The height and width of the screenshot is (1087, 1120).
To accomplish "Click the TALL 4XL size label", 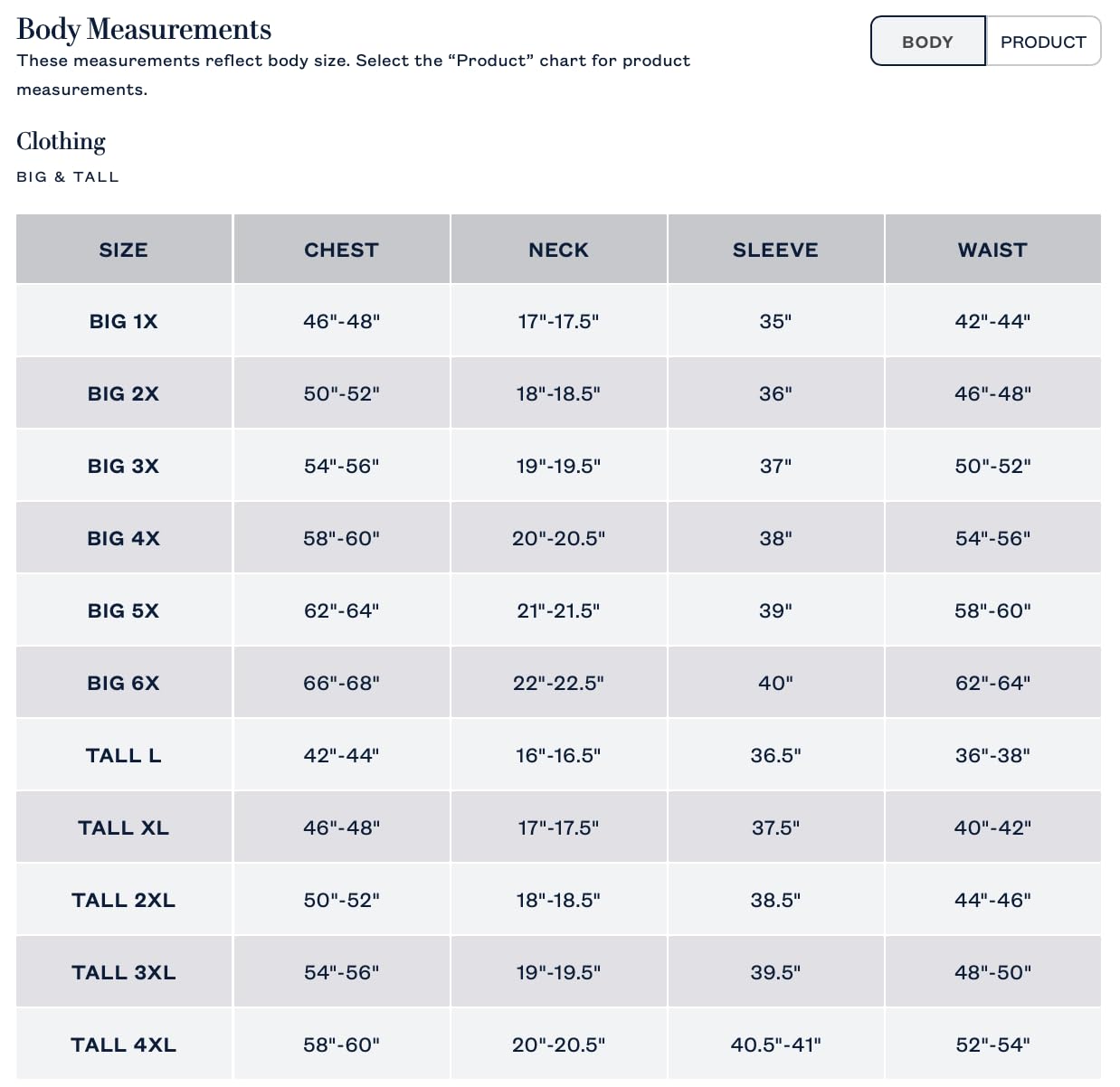I will click(124, 1044).
